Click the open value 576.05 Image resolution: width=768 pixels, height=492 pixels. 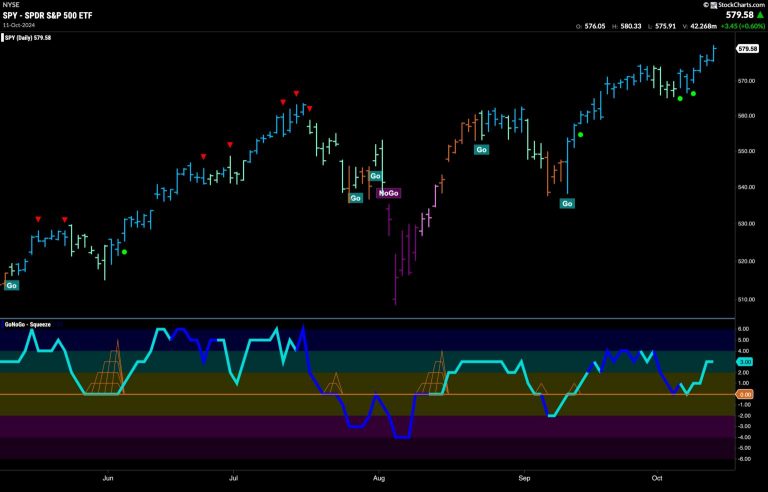(x=595, y=26)
